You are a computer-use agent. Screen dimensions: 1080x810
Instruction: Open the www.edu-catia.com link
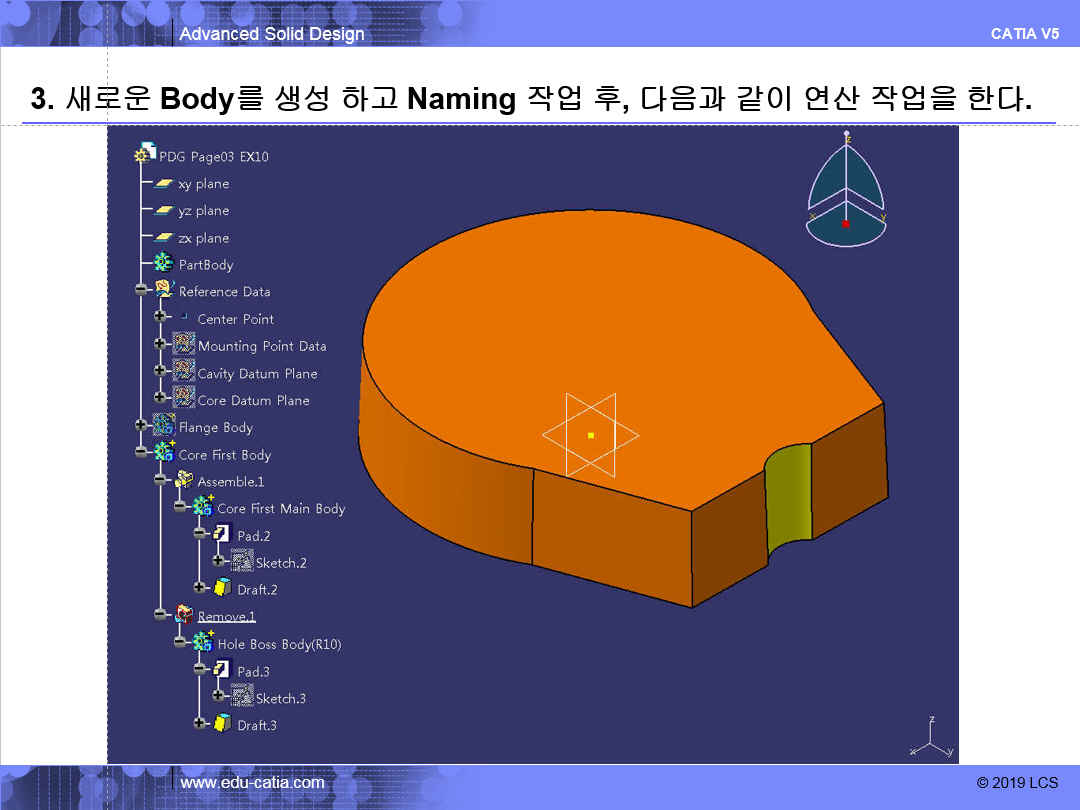tap(252, 782)
